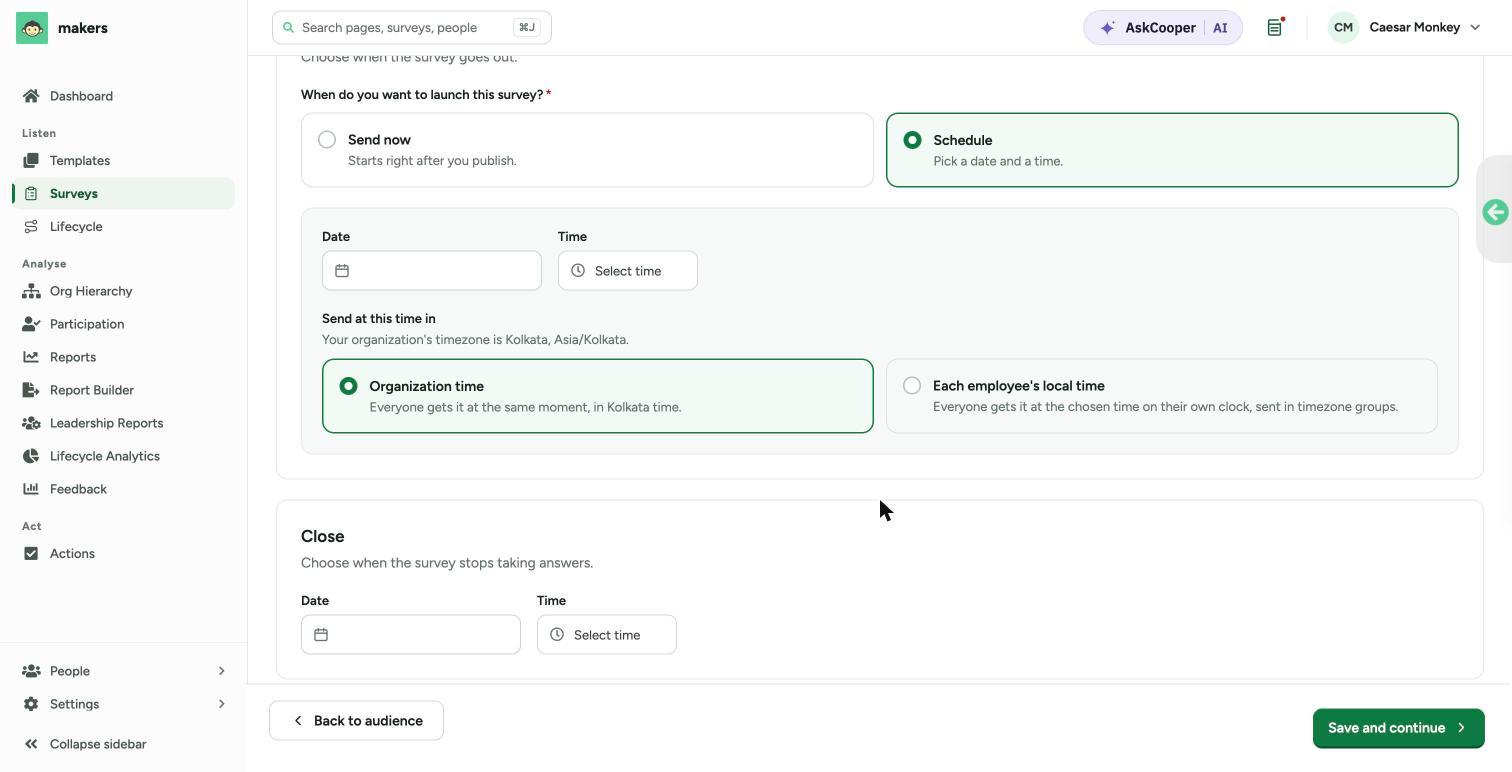The image size is (1512, 772).
Task: Click the Org Hierarchy icon
Action: [31, 291]
